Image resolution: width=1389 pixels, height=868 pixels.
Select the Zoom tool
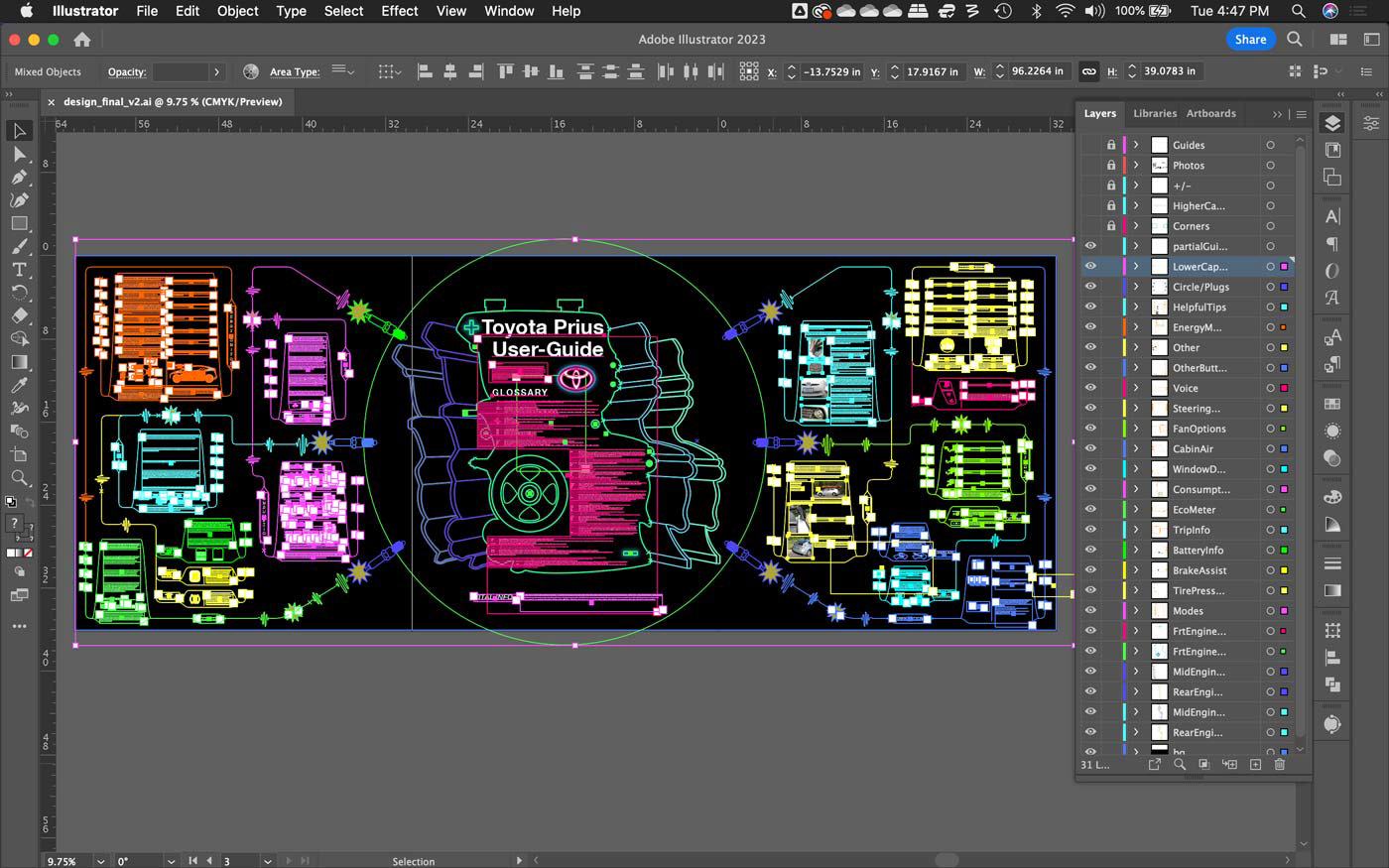(19, 477)
